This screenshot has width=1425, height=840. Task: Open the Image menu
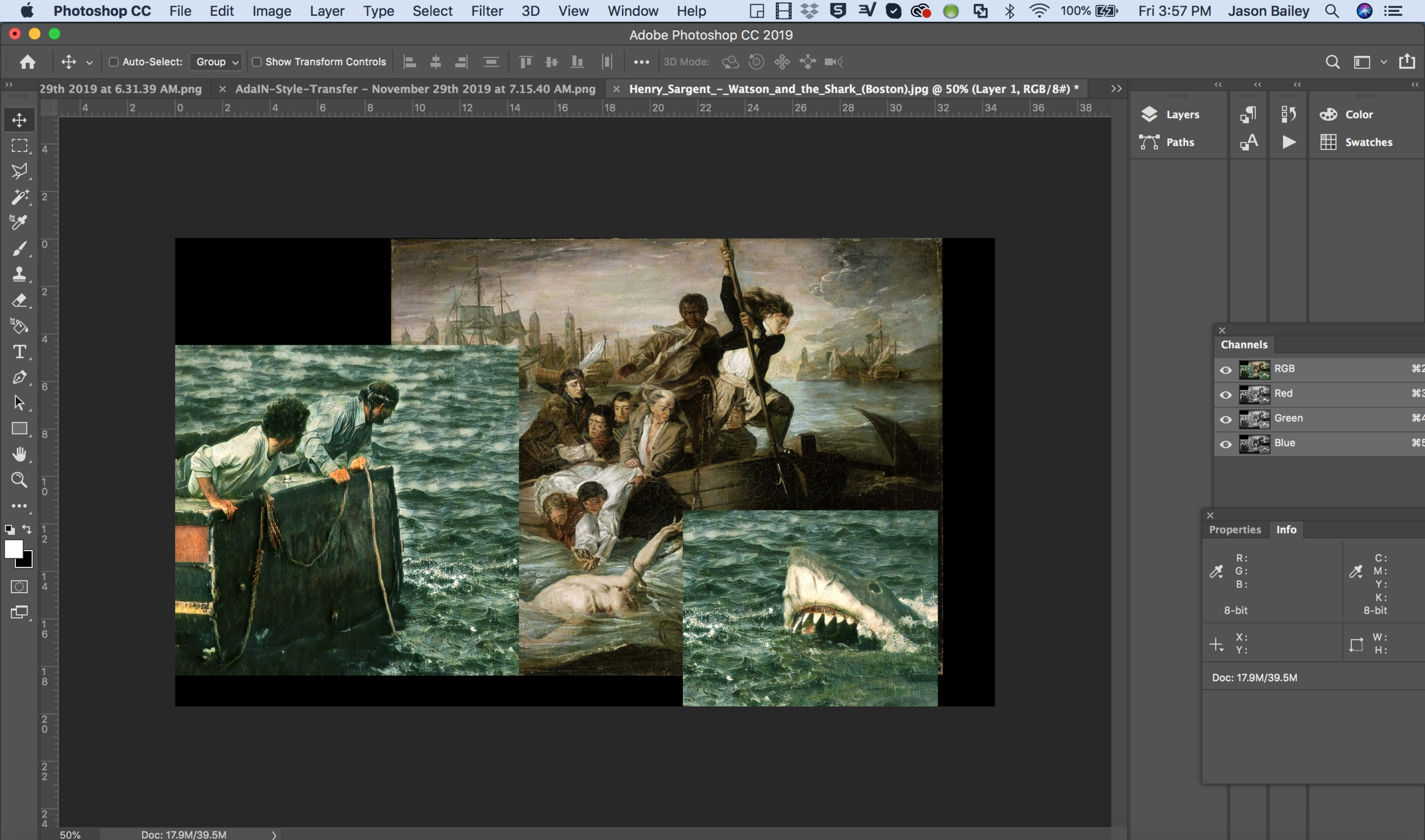coord(271,11)
